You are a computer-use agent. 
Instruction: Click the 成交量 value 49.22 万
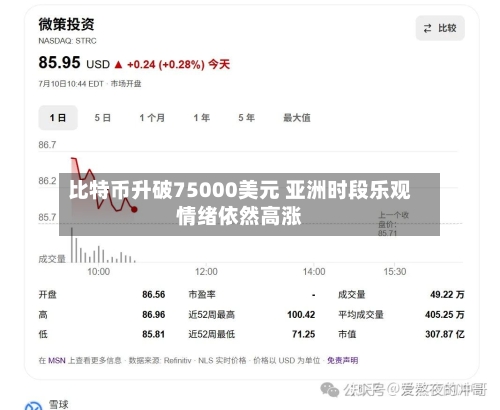click(447, 295)
